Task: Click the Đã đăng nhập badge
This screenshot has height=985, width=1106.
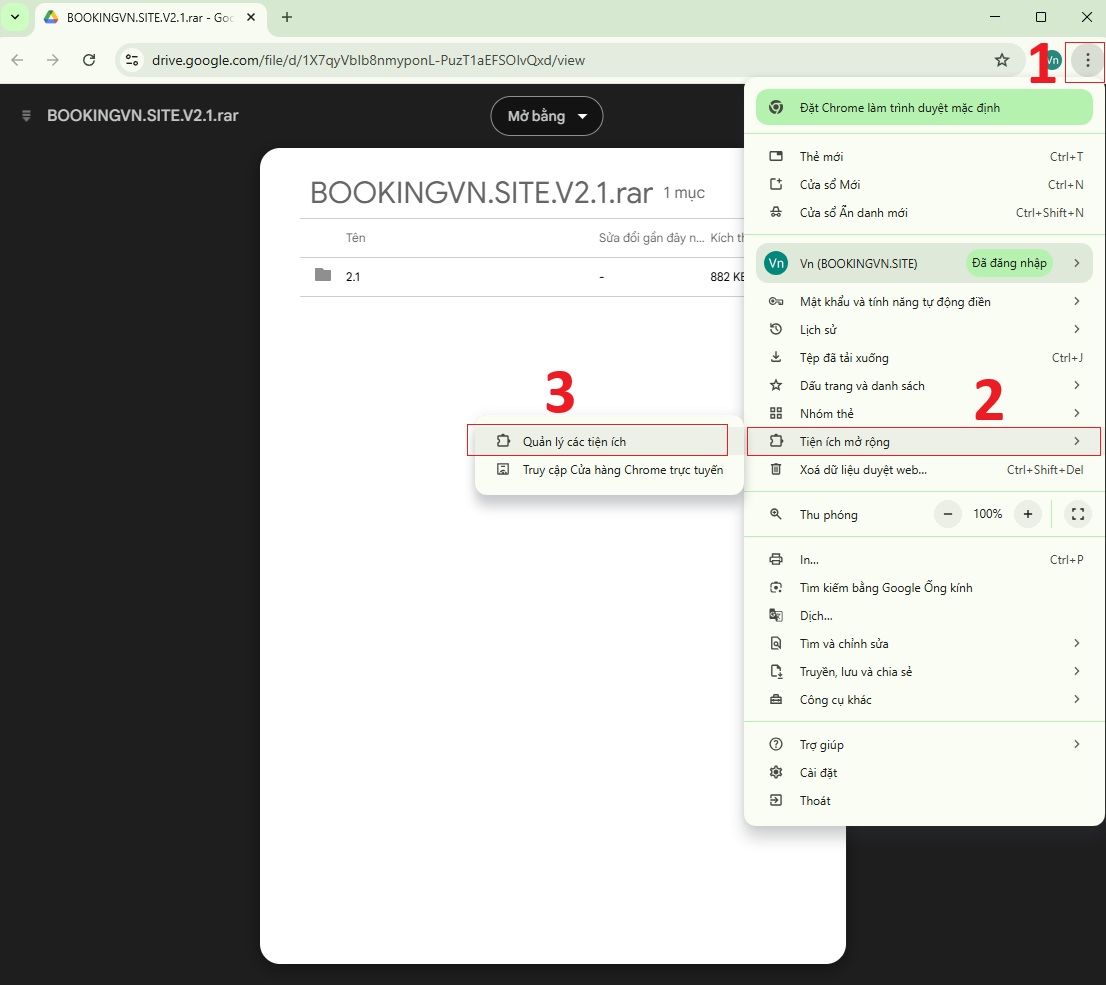Action: (1009, 263)
